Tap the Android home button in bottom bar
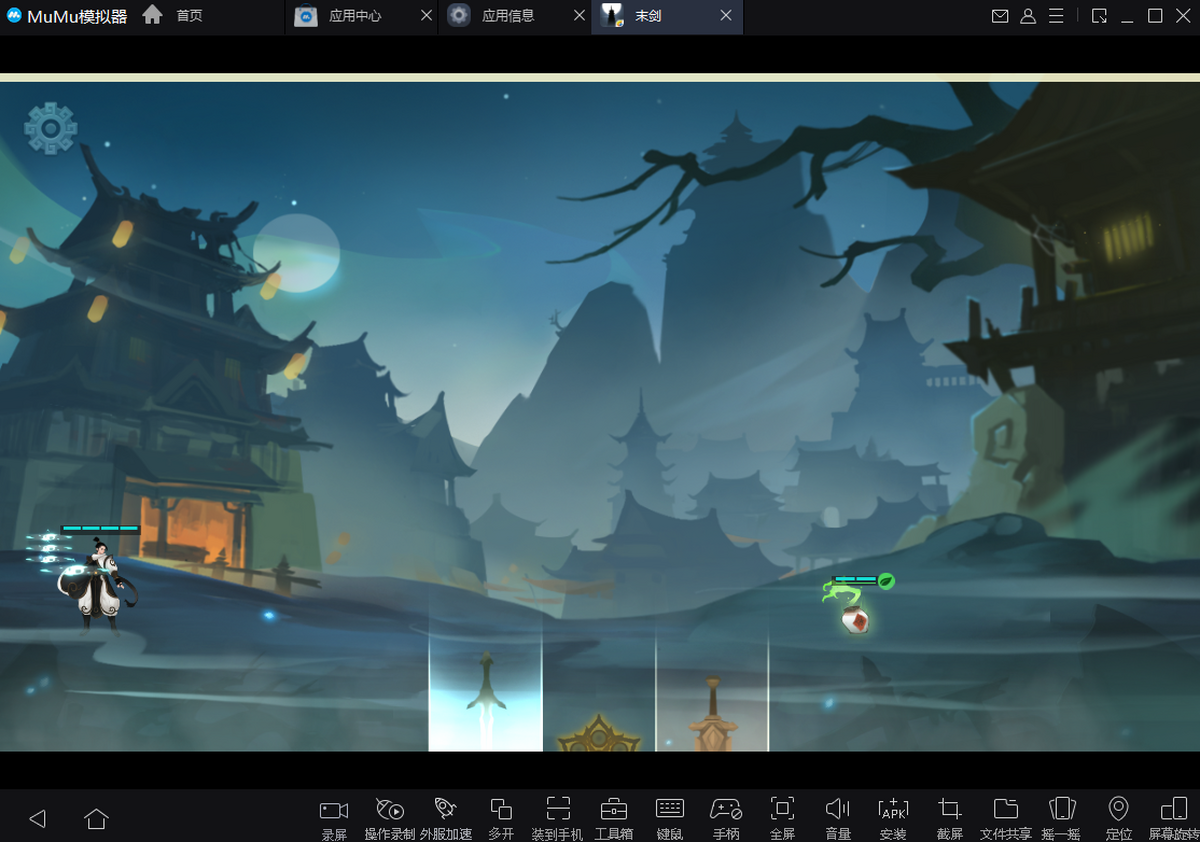Screen dimensions: 1200x842 click(x=96, y=819)
